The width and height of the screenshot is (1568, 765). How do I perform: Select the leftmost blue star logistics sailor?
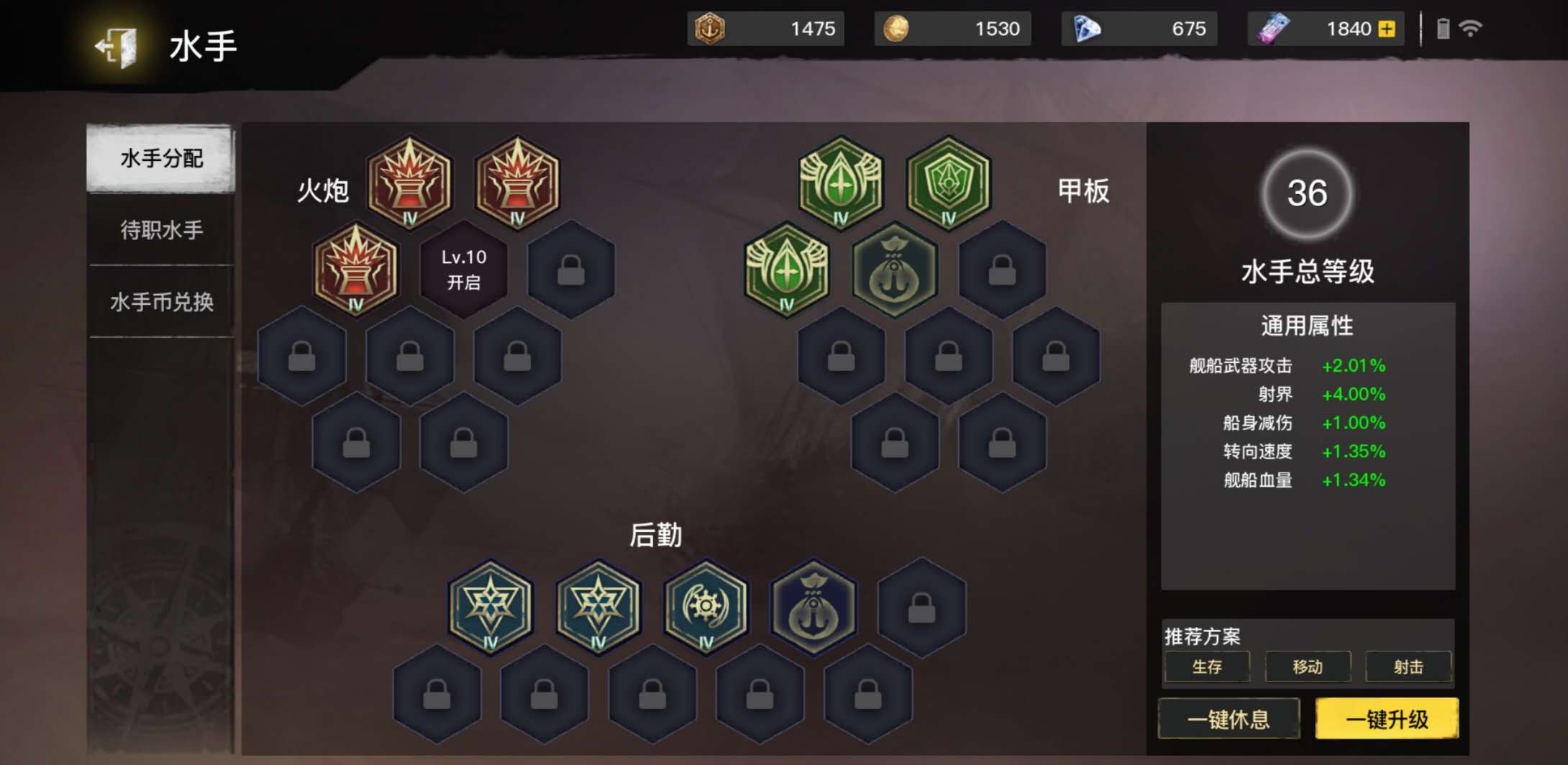(491, 608)
